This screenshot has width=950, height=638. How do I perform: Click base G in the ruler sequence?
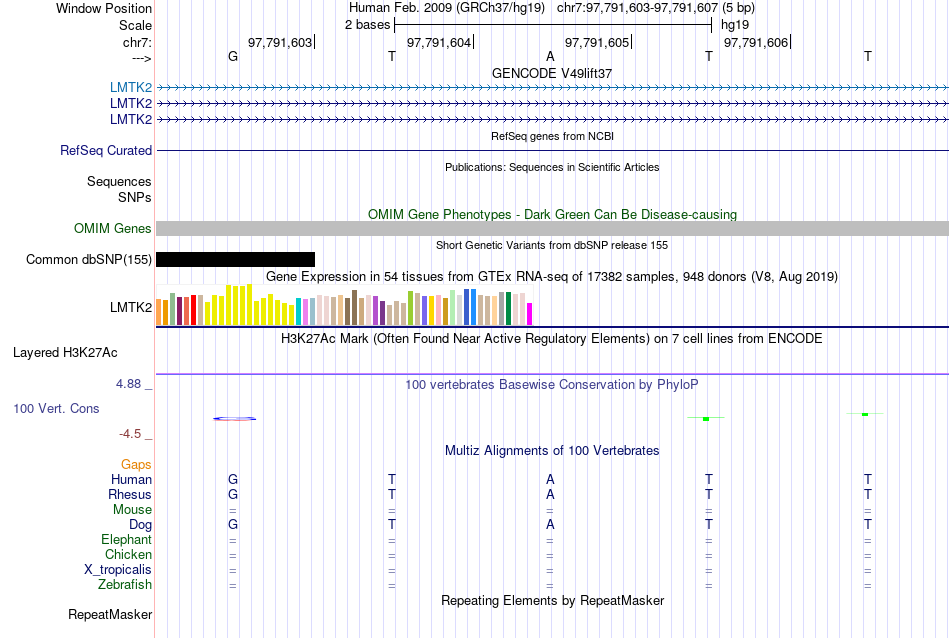click(233, 56)
